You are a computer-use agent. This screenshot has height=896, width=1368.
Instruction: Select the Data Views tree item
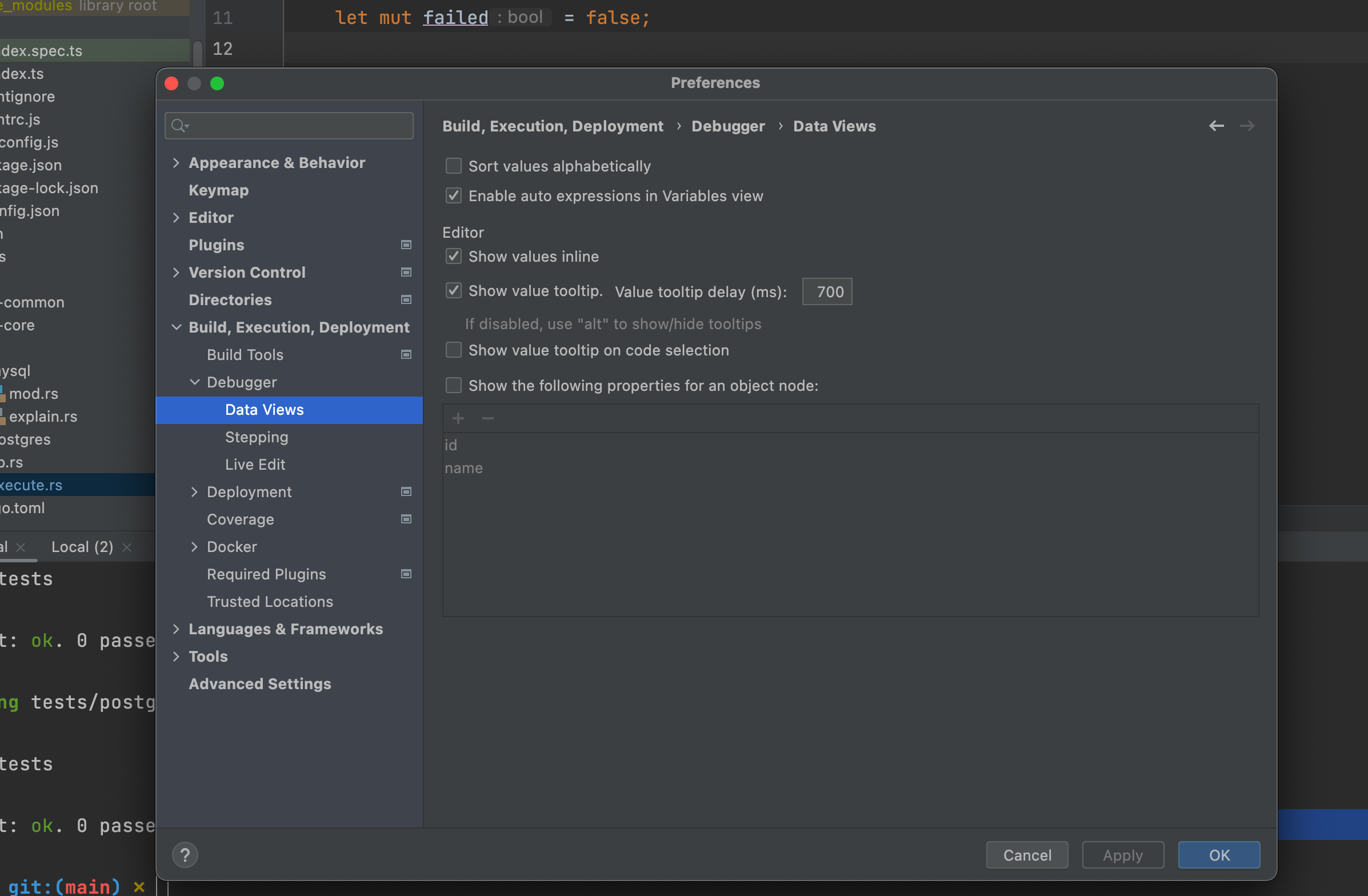tap(289, 410)
